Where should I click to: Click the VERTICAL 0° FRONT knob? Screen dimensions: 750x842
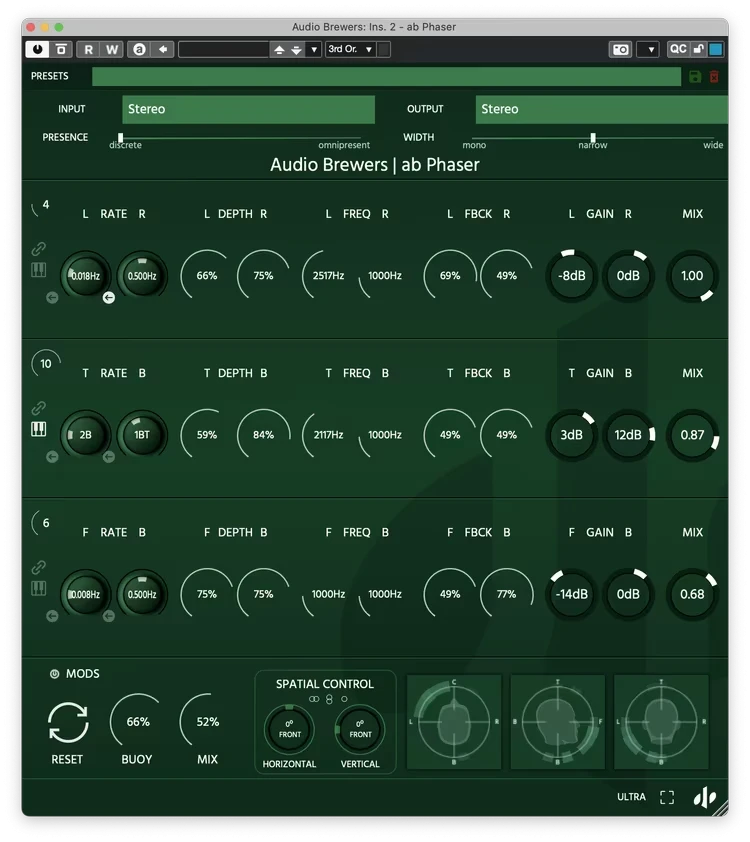tap(360, 729)
